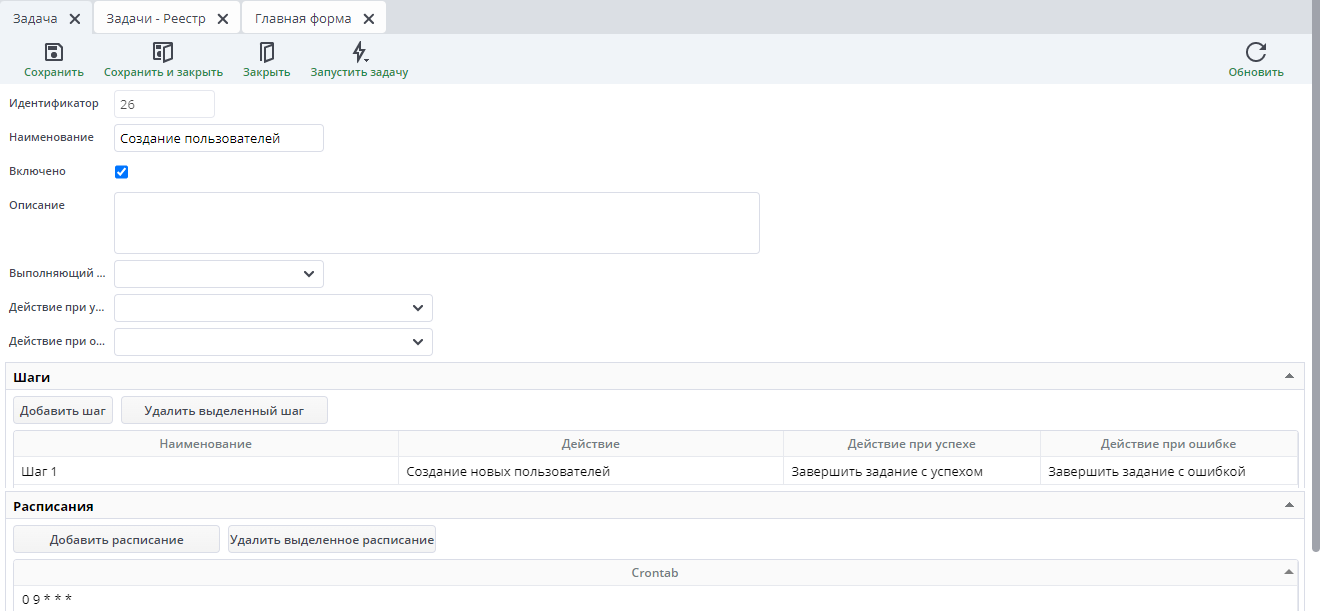Click Завершить задание с успехом cell
The width and height of the screenshot is (1320, 611).
pyautogui.click(x=912, y=471)
